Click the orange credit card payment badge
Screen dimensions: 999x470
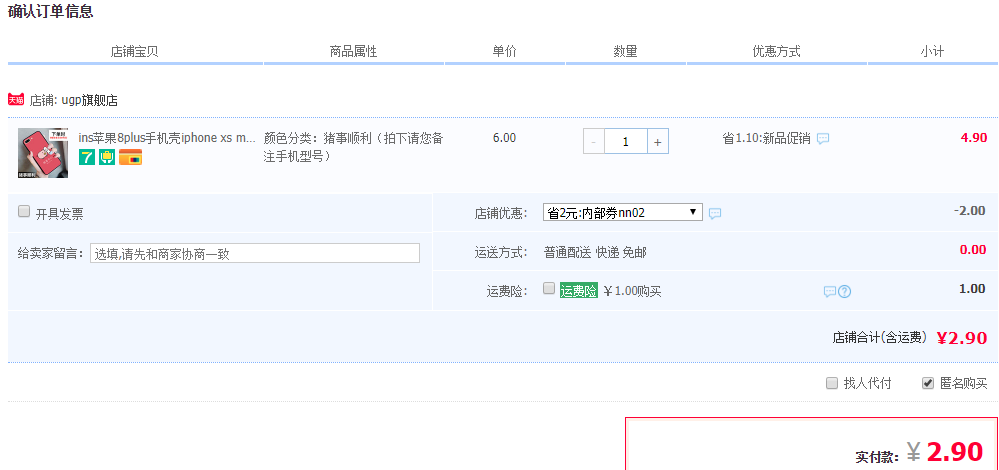[131, 157]
